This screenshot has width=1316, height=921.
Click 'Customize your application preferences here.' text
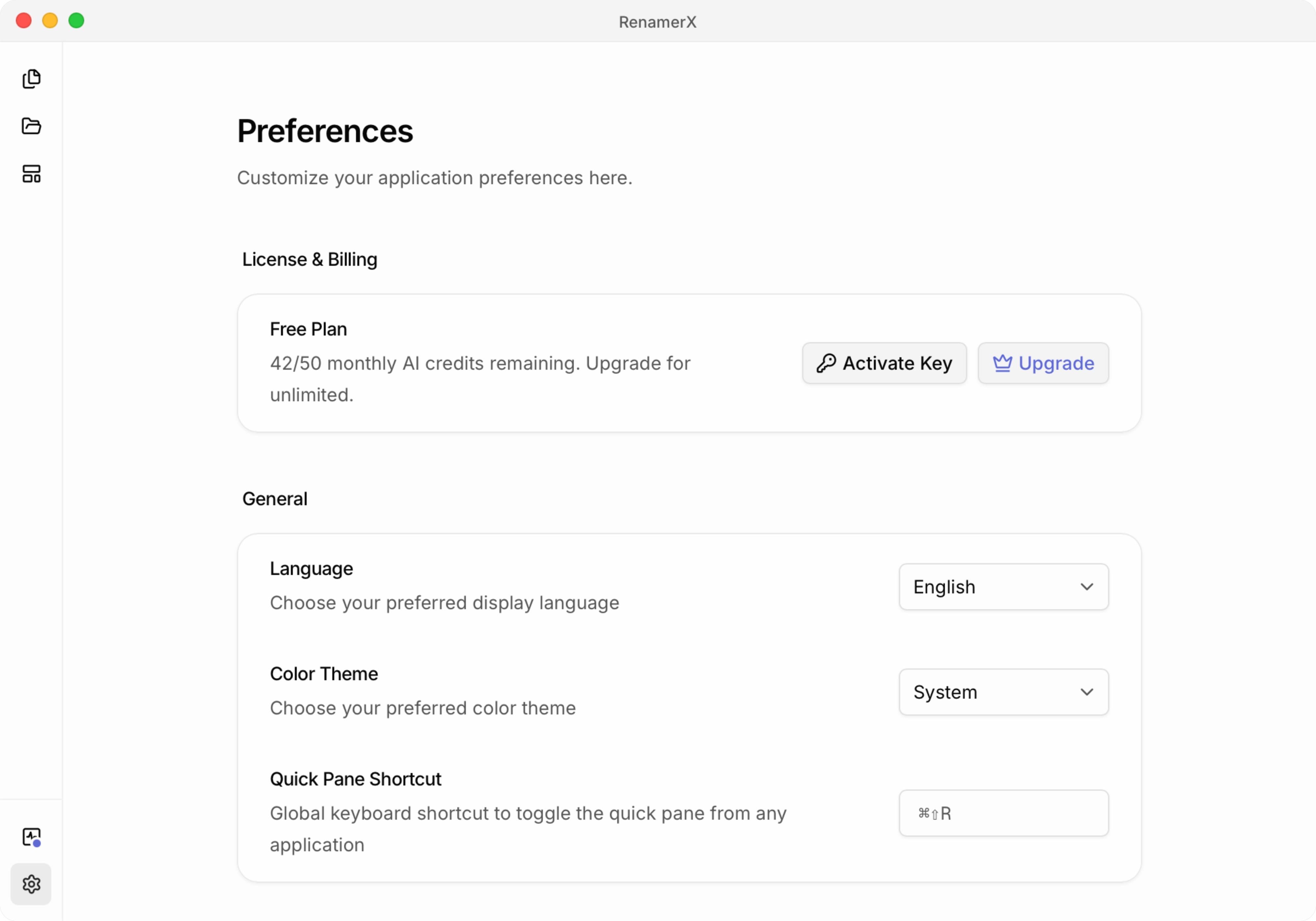point(435,178)
